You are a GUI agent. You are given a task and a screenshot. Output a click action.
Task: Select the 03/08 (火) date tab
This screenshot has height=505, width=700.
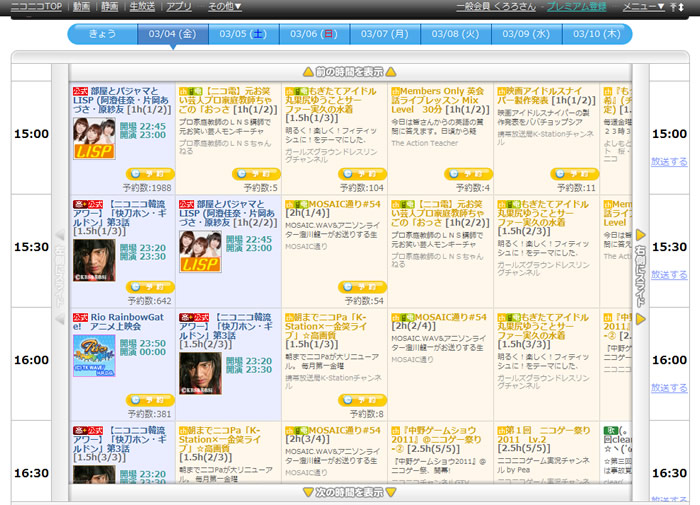(455, 34)
